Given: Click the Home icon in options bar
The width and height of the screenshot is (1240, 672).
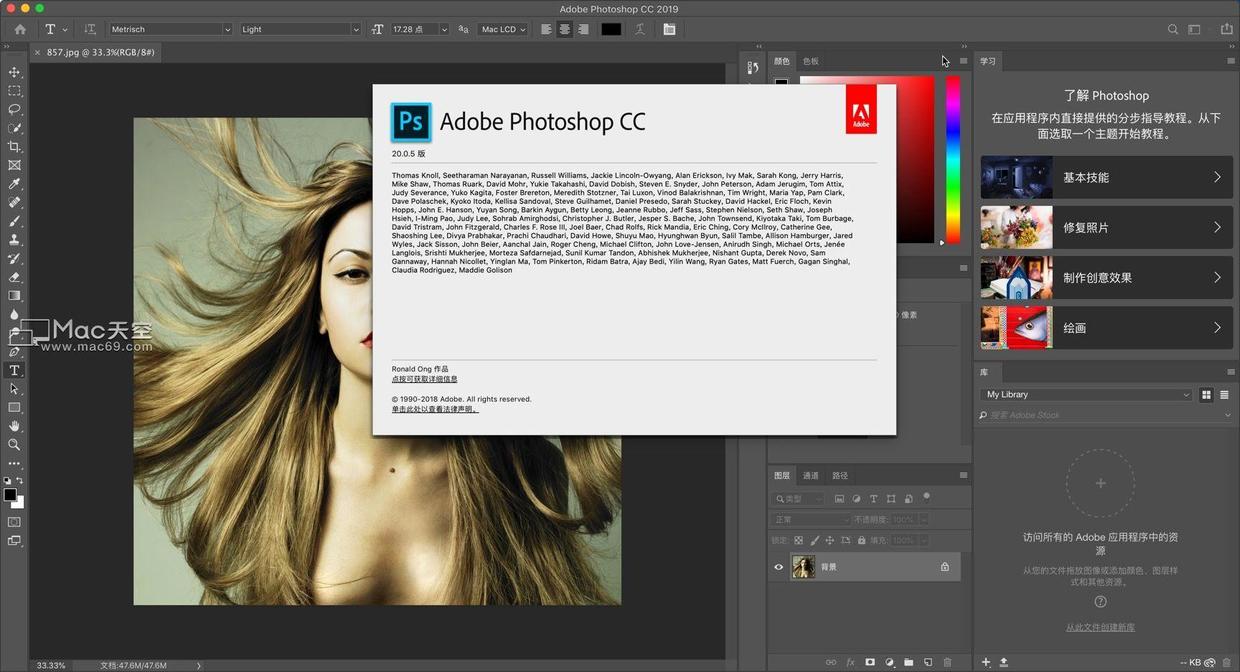Looking at the screenshot, I should tap(20, 29).
